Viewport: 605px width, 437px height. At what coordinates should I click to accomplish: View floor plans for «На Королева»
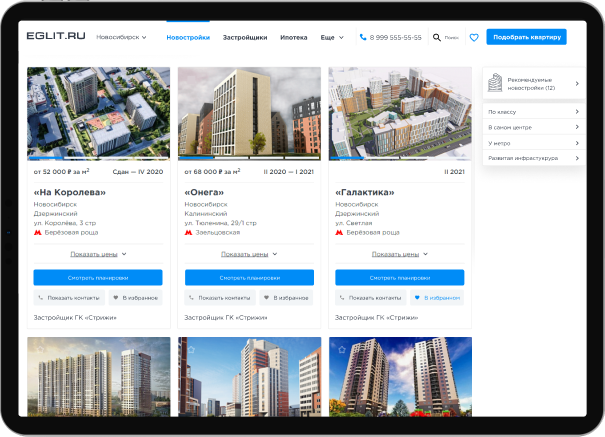pos(98,277)
